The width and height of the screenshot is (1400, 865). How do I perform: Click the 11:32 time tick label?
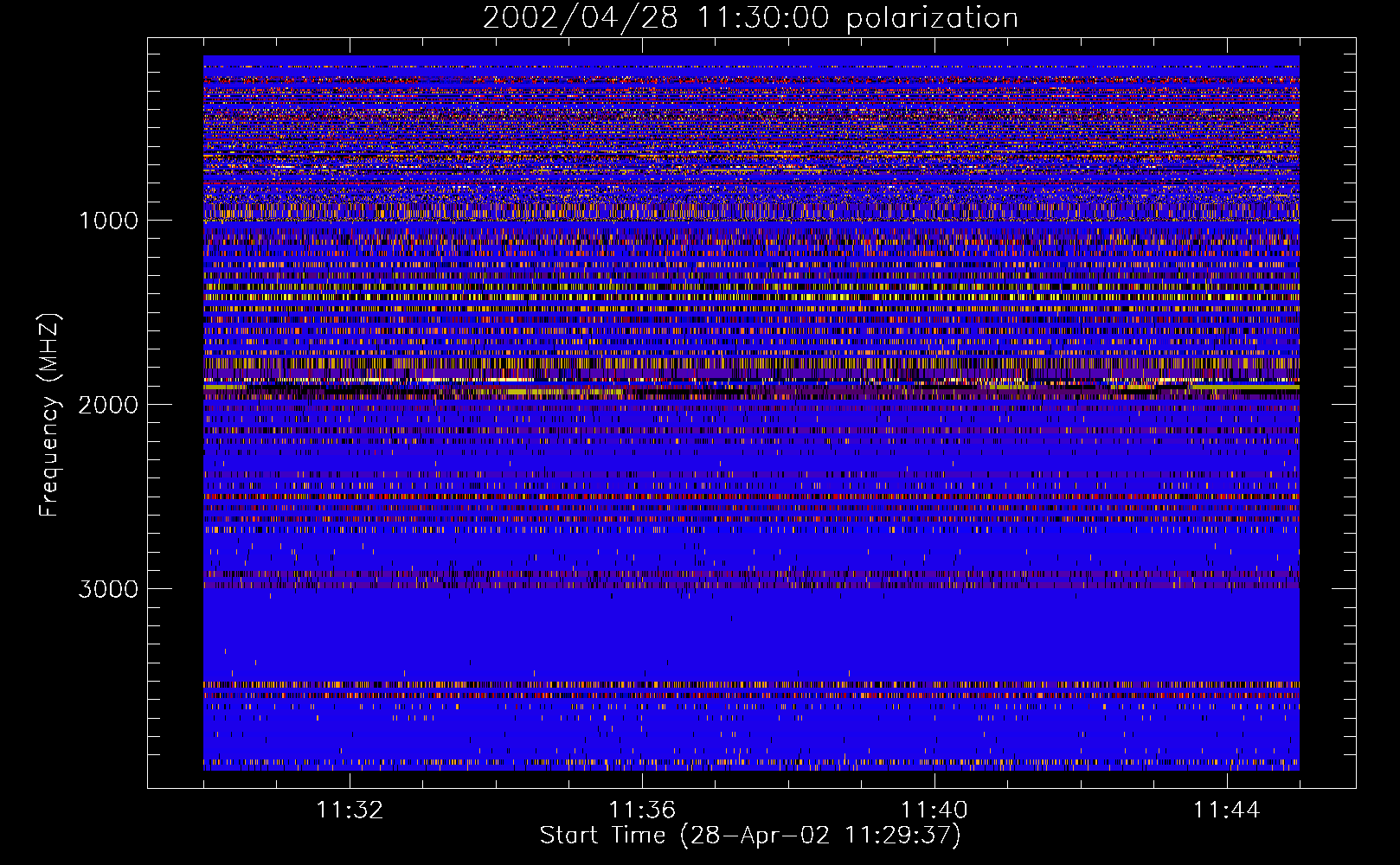350,811
